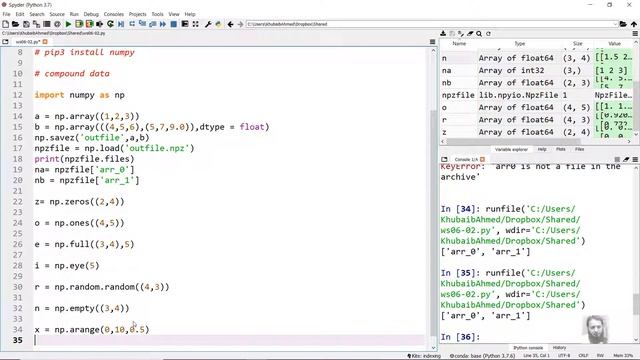Viewport: 640px width, 360px height.
Task: Open the Variable explorer options menu
Action: 635,34
